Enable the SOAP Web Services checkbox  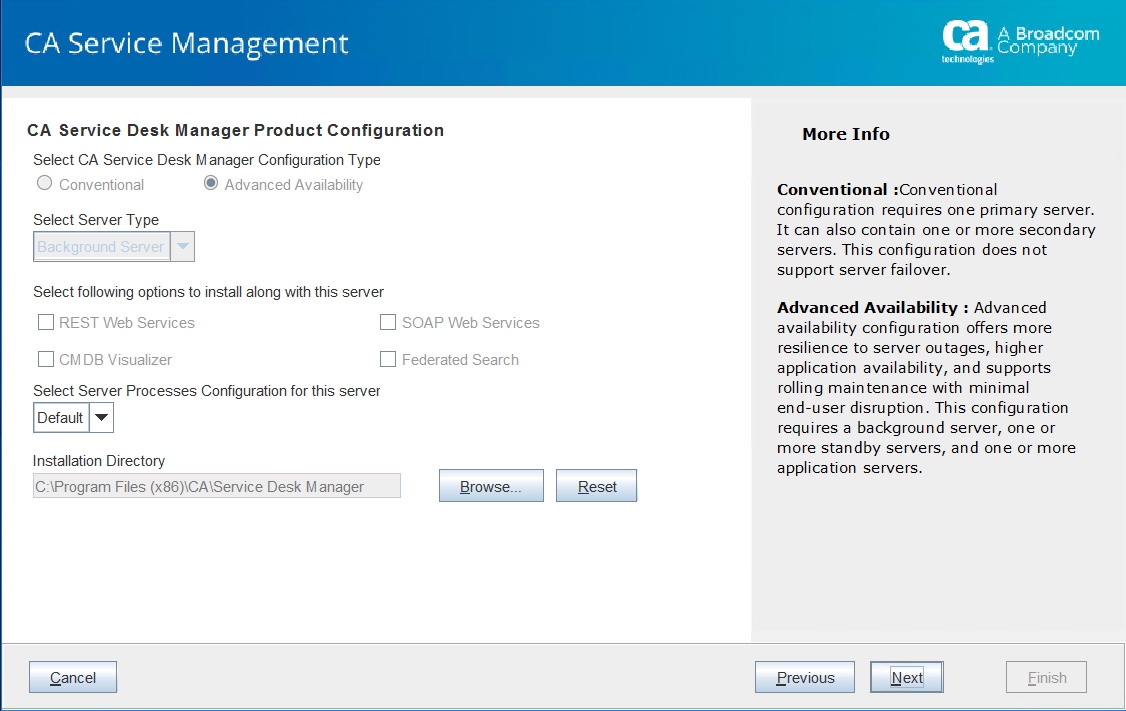tap(388, 323)
